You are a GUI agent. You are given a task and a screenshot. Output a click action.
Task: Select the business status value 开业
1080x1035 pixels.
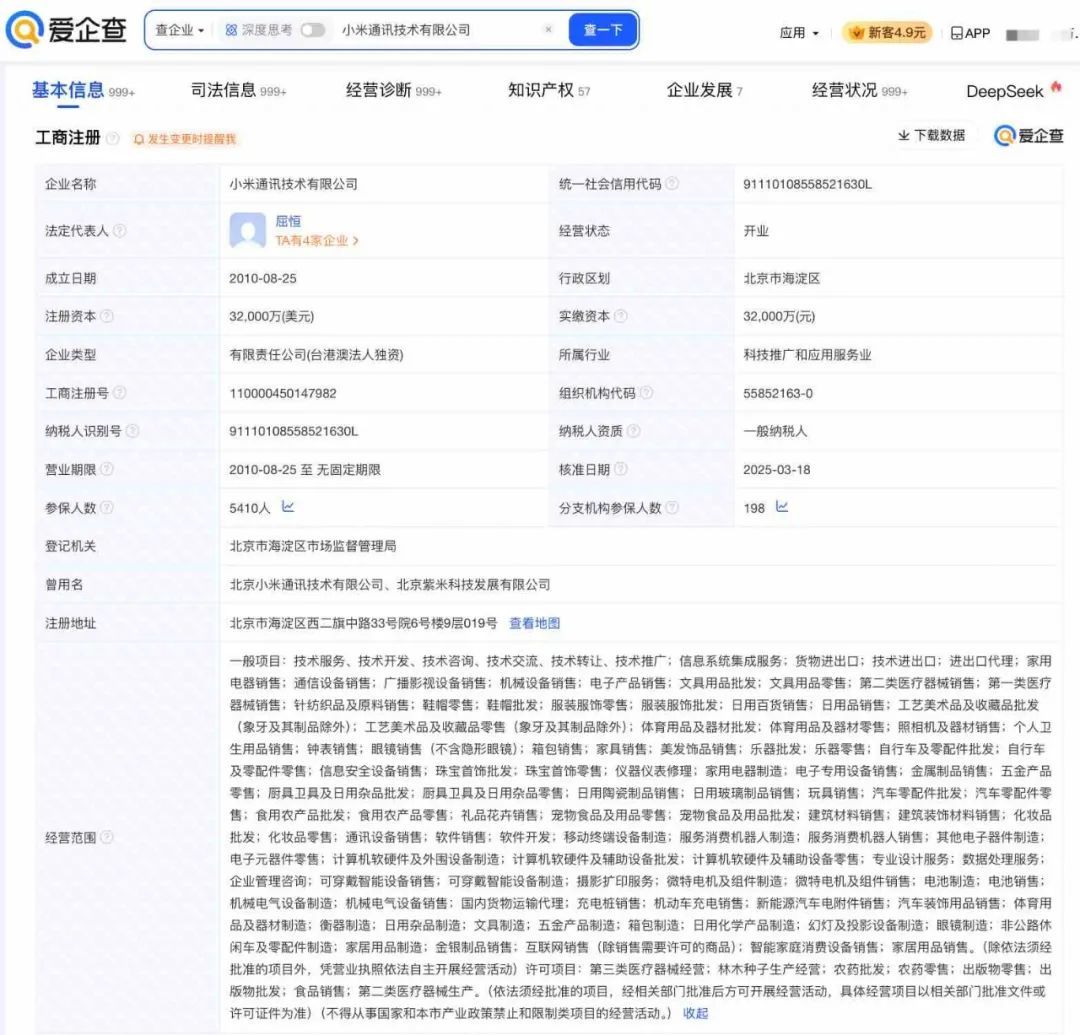click(x=756, y=231)
